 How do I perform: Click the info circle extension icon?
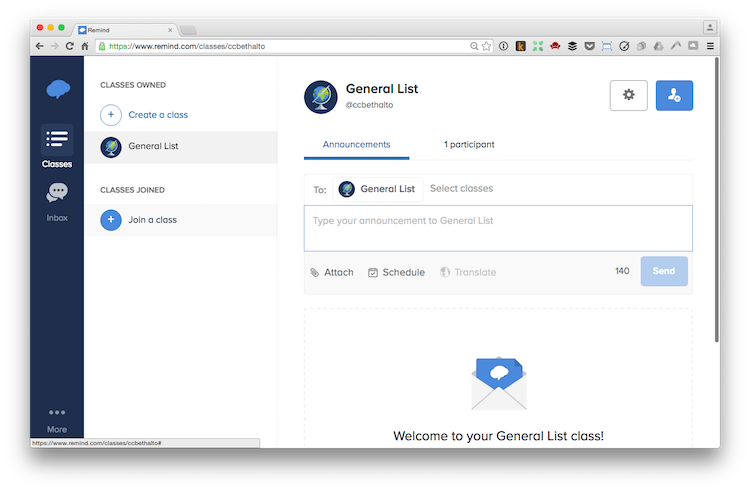coord(503,46)
